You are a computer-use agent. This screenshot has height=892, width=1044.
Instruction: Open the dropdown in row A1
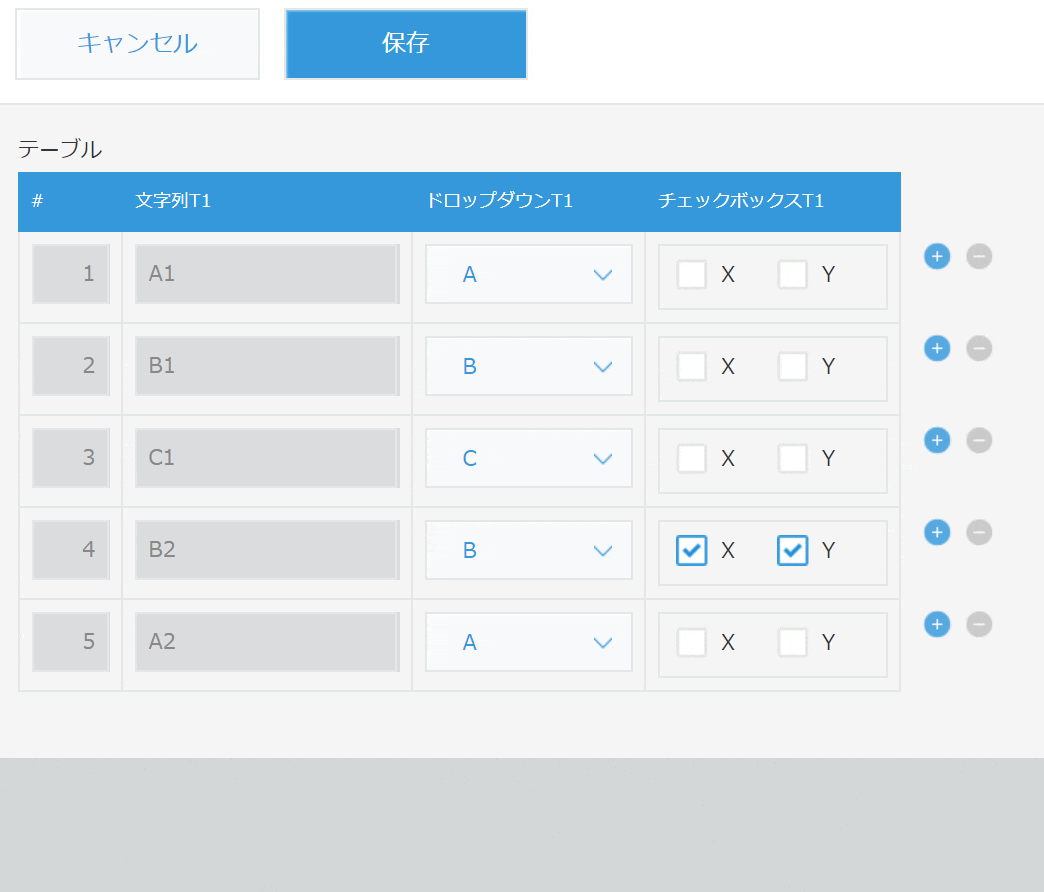(529, 274)
